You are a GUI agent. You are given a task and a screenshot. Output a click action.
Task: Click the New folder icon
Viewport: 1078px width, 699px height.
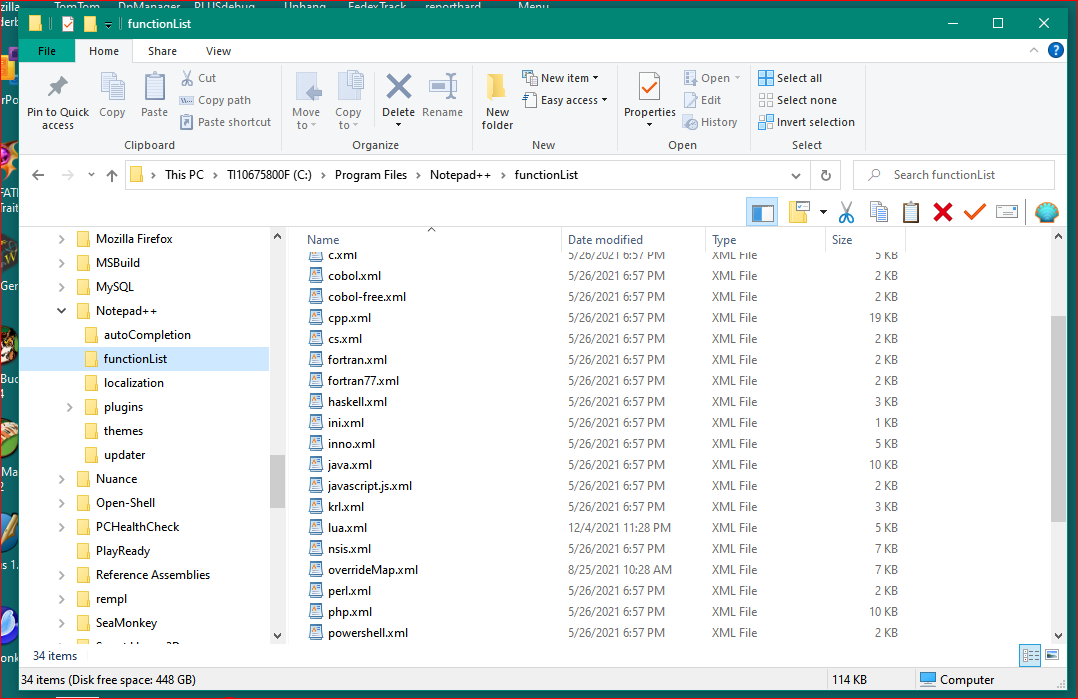point(496,88)
